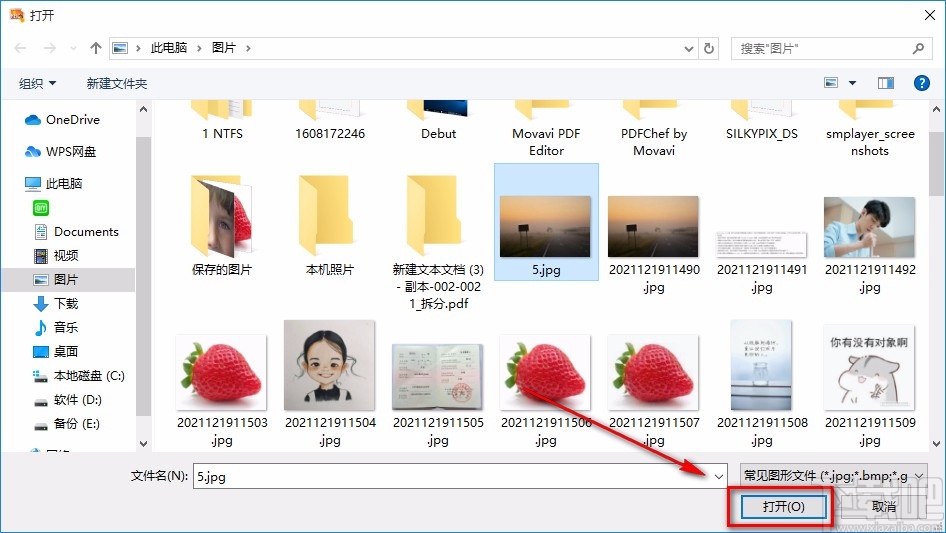Open 下载 folder in sidebar

(56, 304)
